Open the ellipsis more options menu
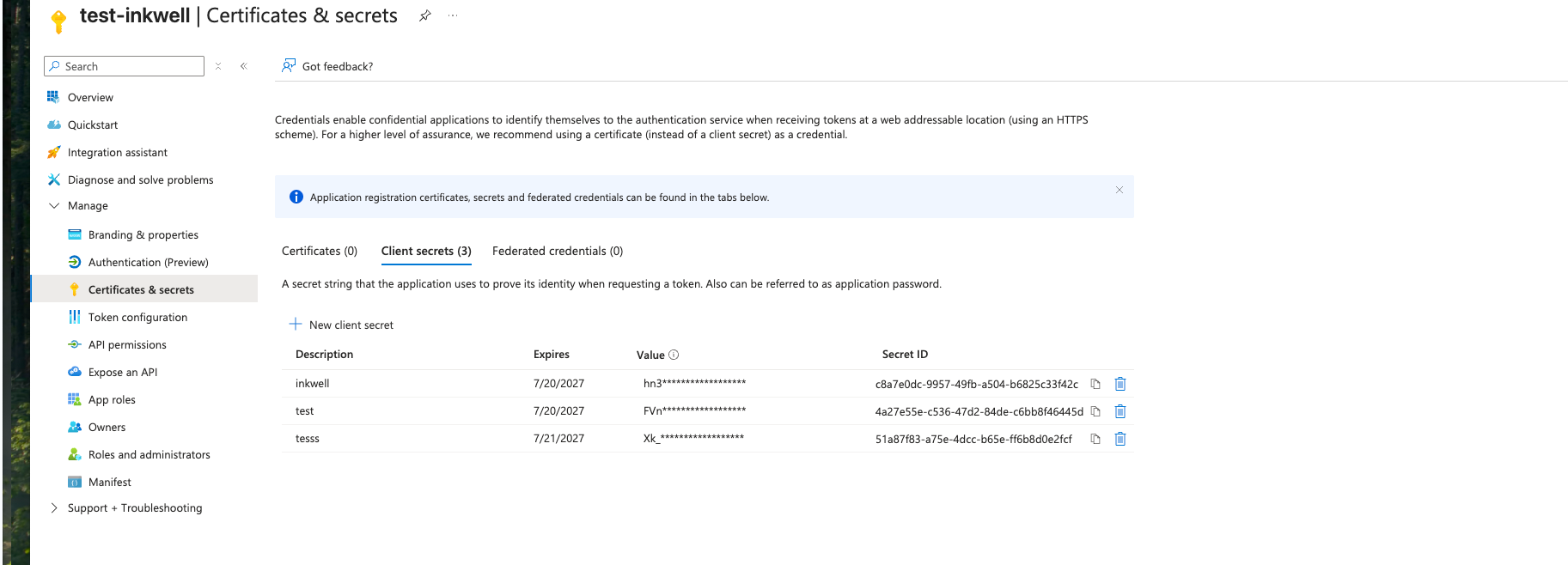 tap(453, 15)
